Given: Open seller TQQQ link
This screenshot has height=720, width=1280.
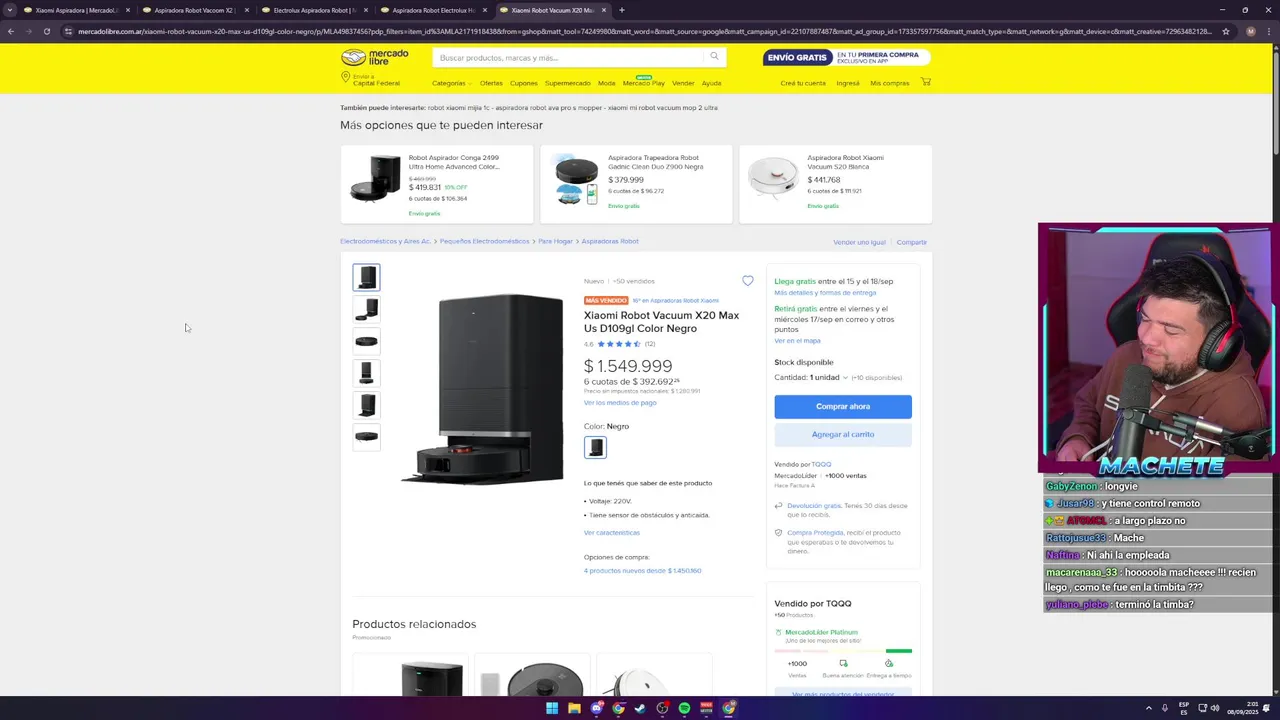Looking at the screenshot, I should point(821,464).
